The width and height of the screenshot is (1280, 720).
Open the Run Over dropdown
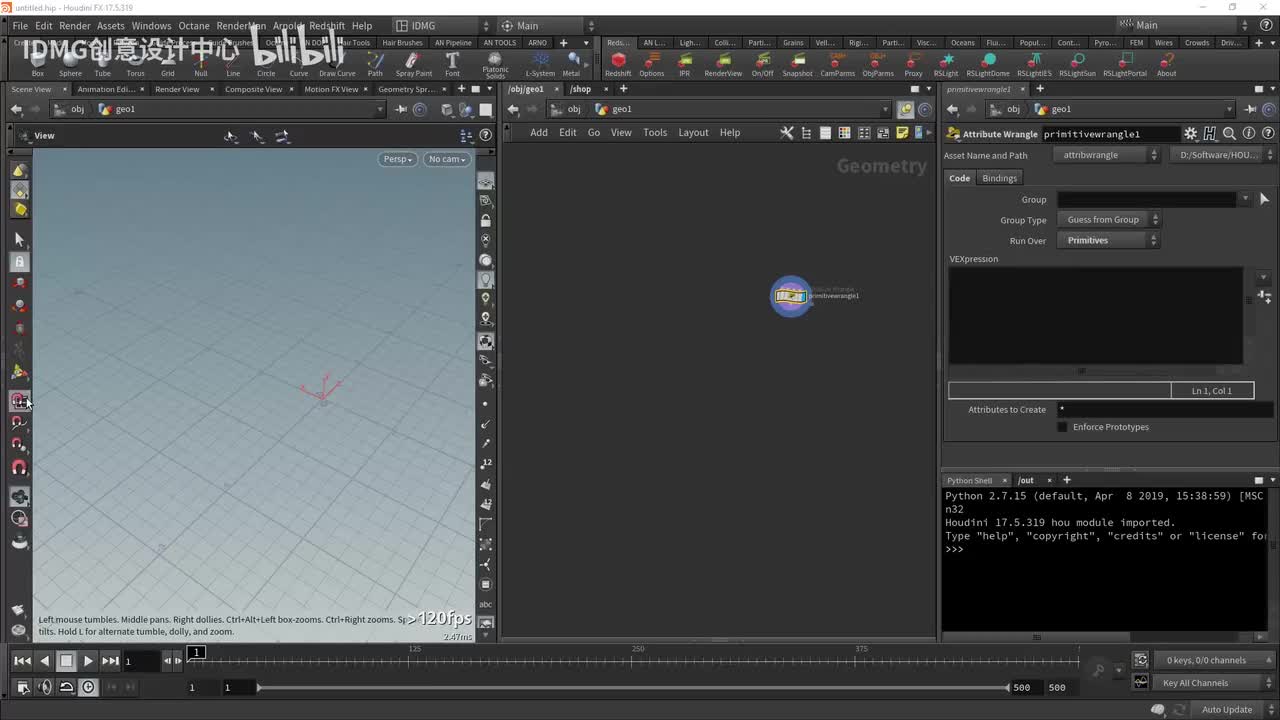click(x=1108, y=241)
